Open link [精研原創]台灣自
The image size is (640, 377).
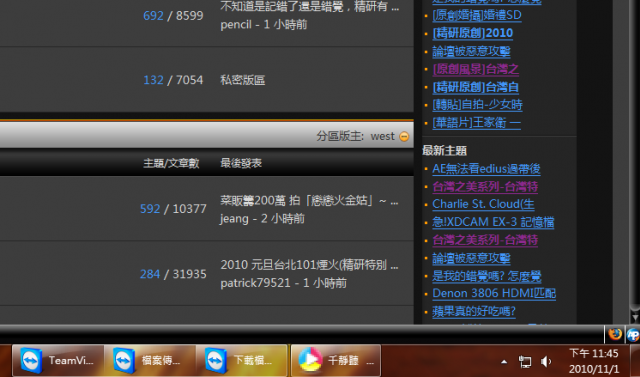(x=476, y=87)
